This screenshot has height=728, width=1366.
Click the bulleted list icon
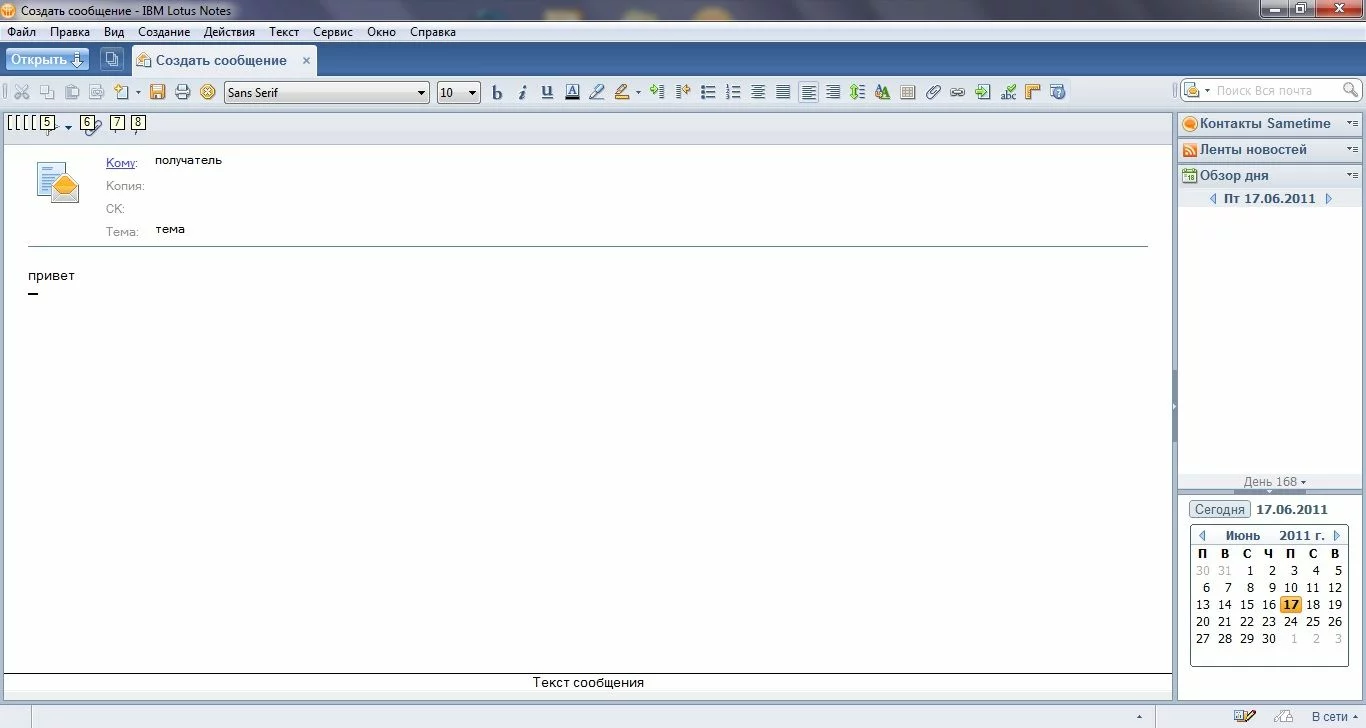pos(708,92)
